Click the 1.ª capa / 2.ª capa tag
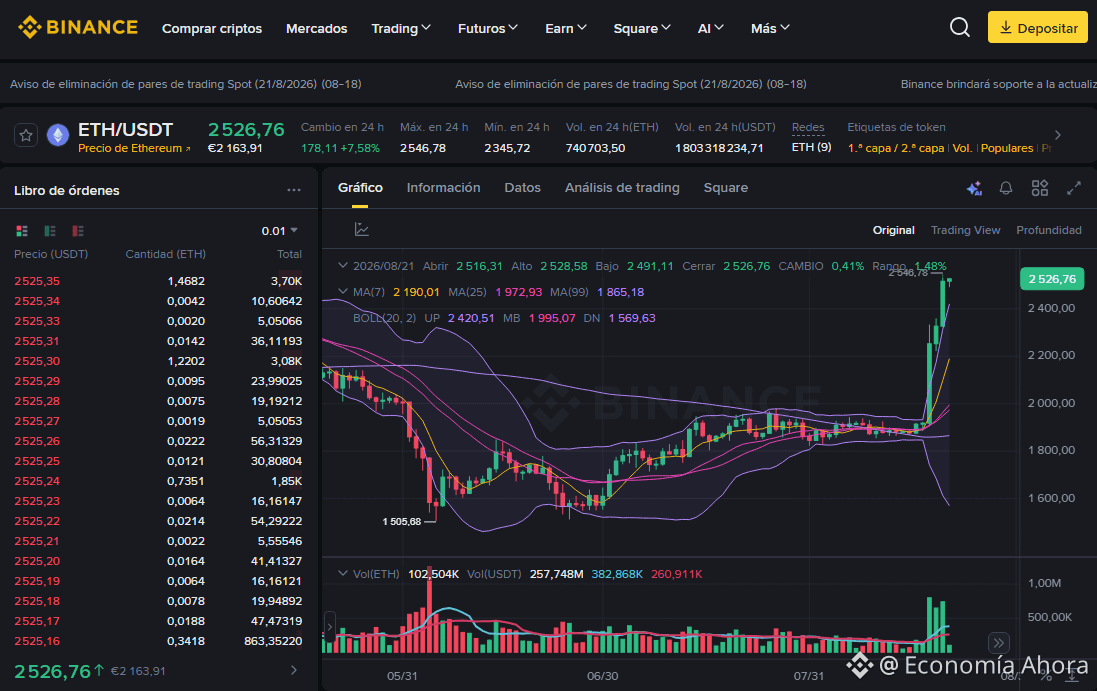This screenshot has height=691, width=1097. 896,148
